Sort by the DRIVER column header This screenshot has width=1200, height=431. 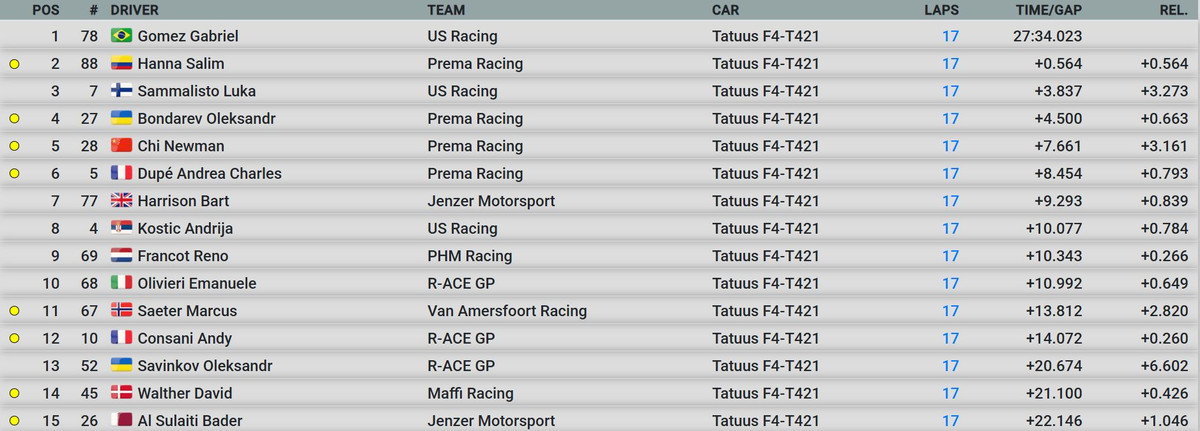[x=137, y=10]
